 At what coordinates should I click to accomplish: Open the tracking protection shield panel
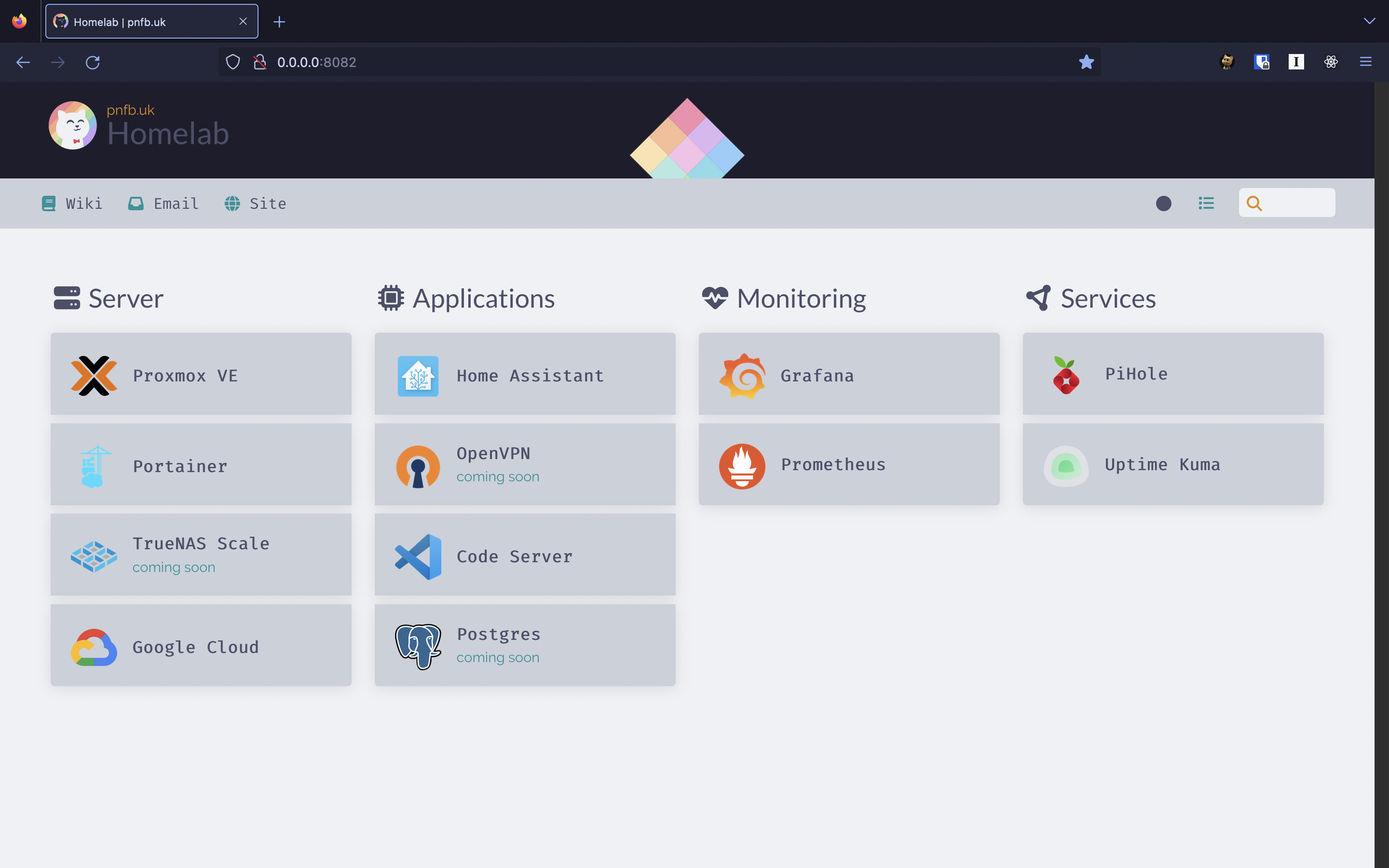pyautogui.click(x=232, y=62)
